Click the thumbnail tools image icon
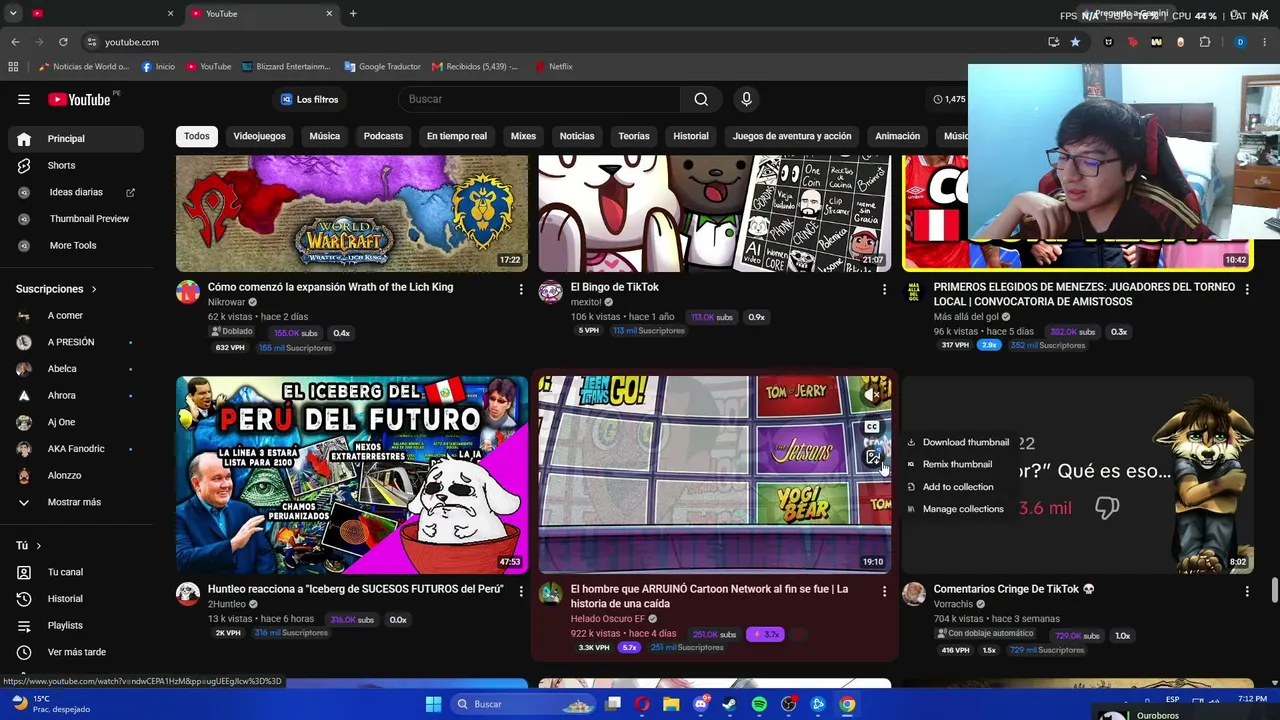1280x720 pixels. tap(873, 457)
